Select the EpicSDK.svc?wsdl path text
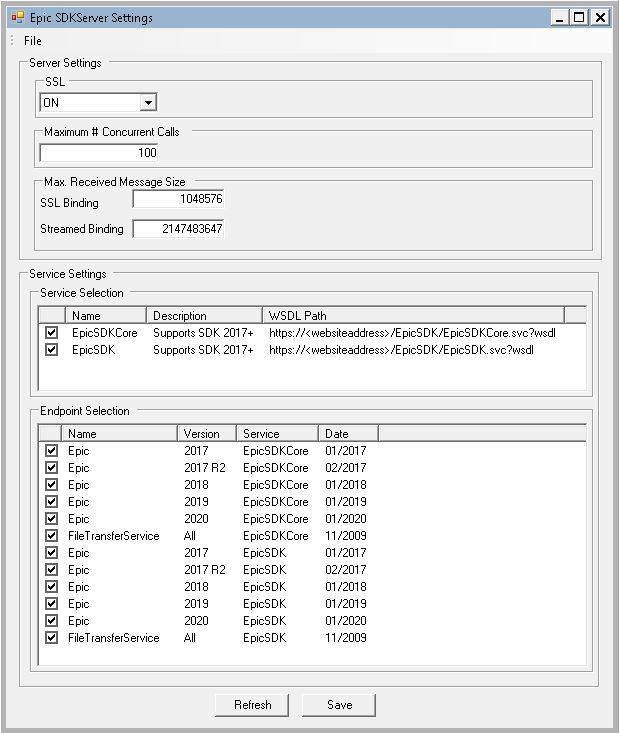619x733 pixels. click(x=401, y=350)
